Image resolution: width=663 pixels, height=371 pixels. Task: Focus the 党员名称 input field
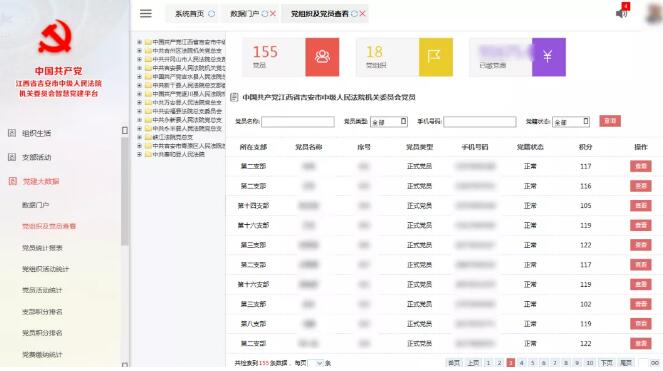click(x=298, y=122)
